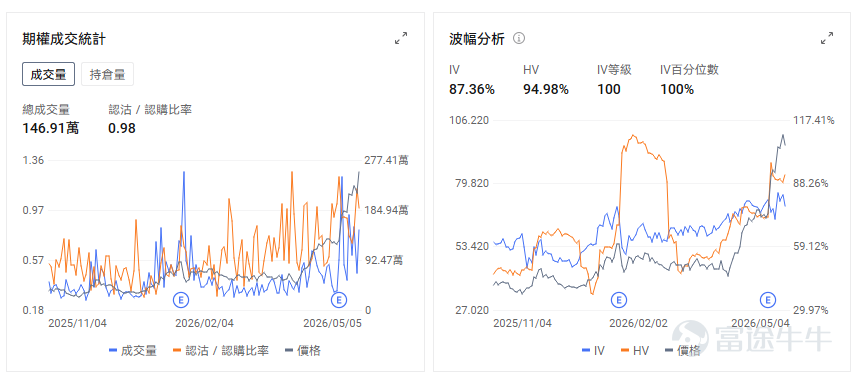This screenshot has width=852, height=375.
Task: Open the info icon beside 波幅分析
Action: (519, 39)
